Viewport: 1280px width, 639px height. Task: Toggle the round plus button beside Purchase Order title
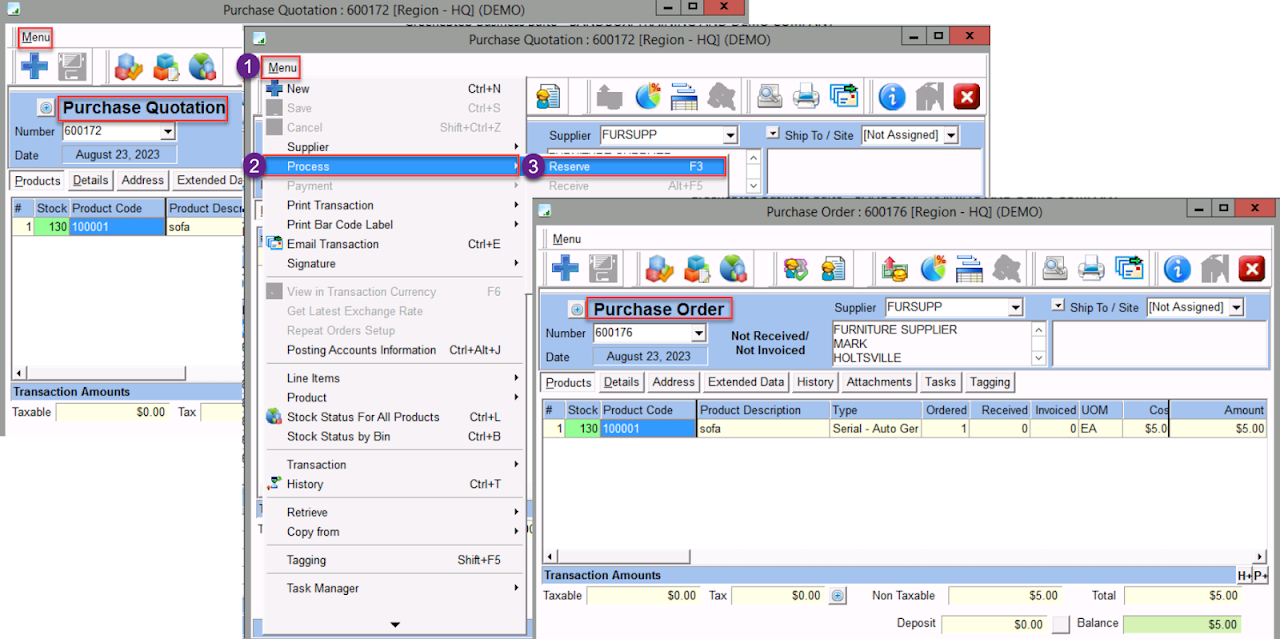click(576, 309)
